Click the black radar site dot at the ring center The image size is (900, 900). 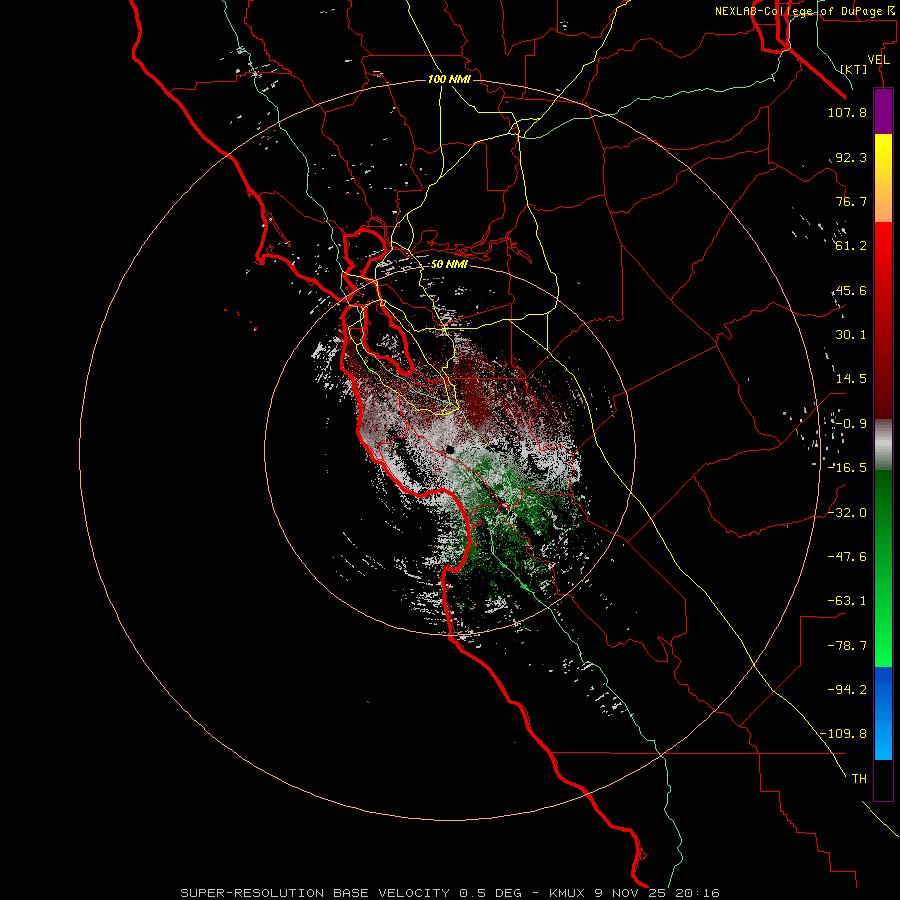[450, 449]
